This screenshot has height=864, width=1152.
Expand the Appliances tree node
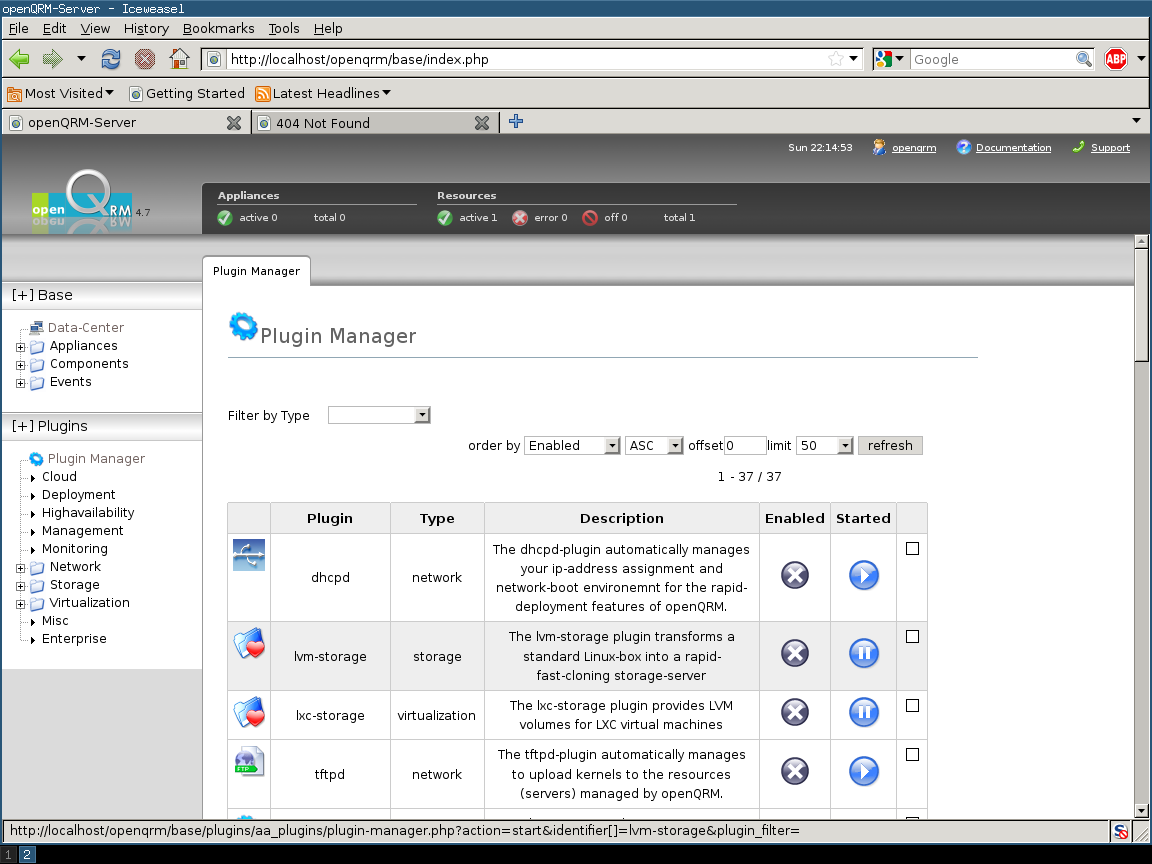(x=21, y=347)
